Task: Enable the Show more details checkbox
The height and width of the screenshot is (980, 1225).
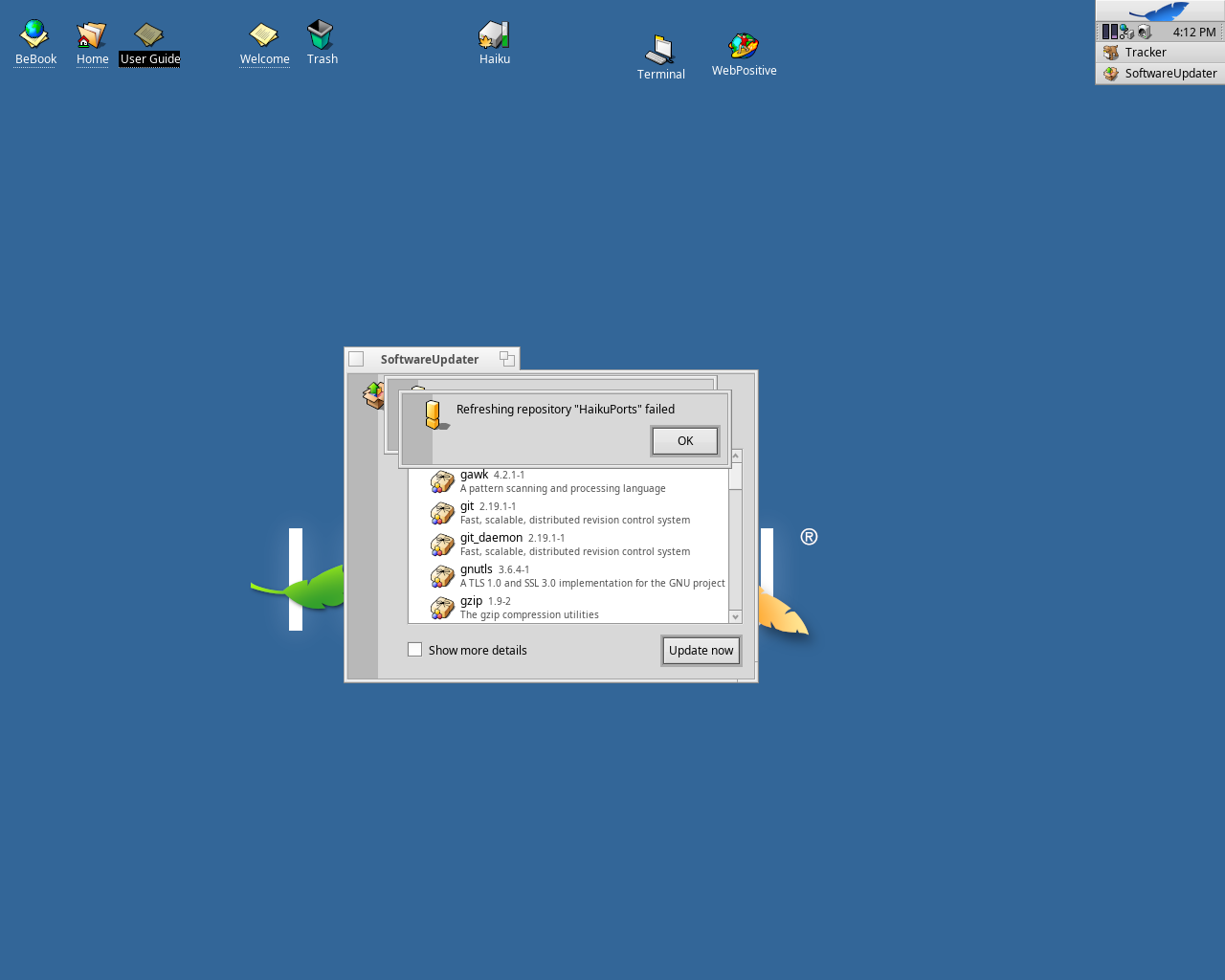Action: pyautogui.click(x=415, y=650)
